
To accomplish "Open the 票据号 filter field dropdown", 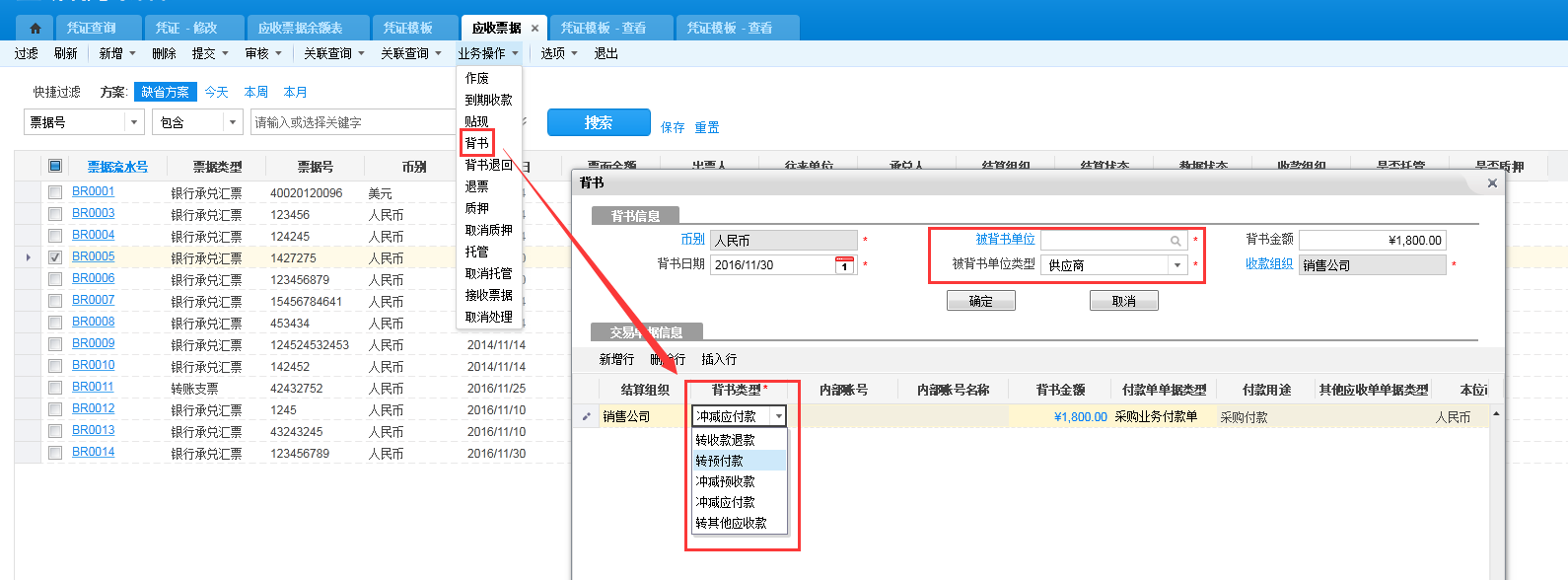I will pos(134,122).
